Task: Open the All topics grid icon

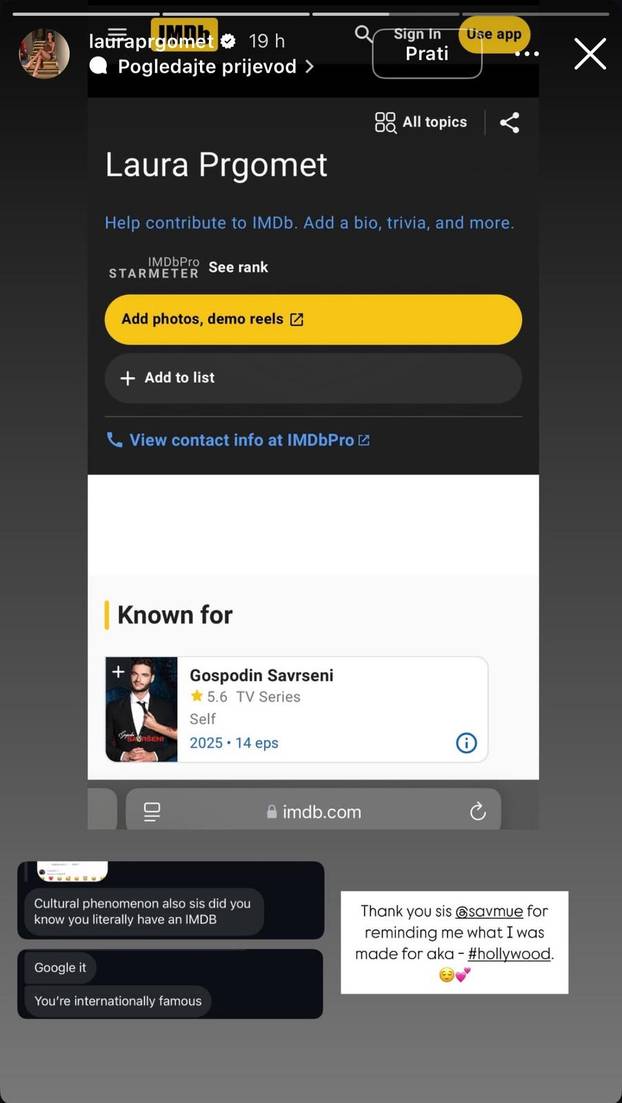Action: [386, 122]
